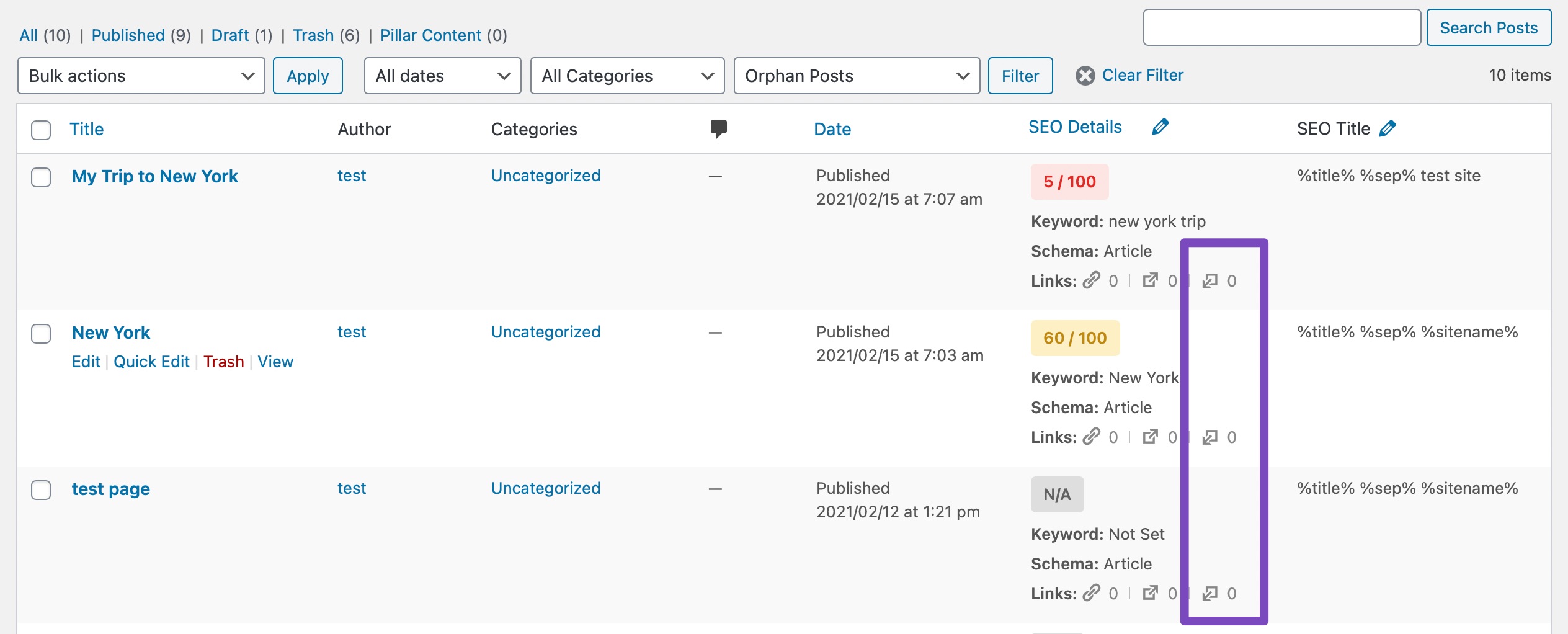The image size is (1568, 634).
Task: Click the Clear Filter X icon
Action: point(1085,76)
